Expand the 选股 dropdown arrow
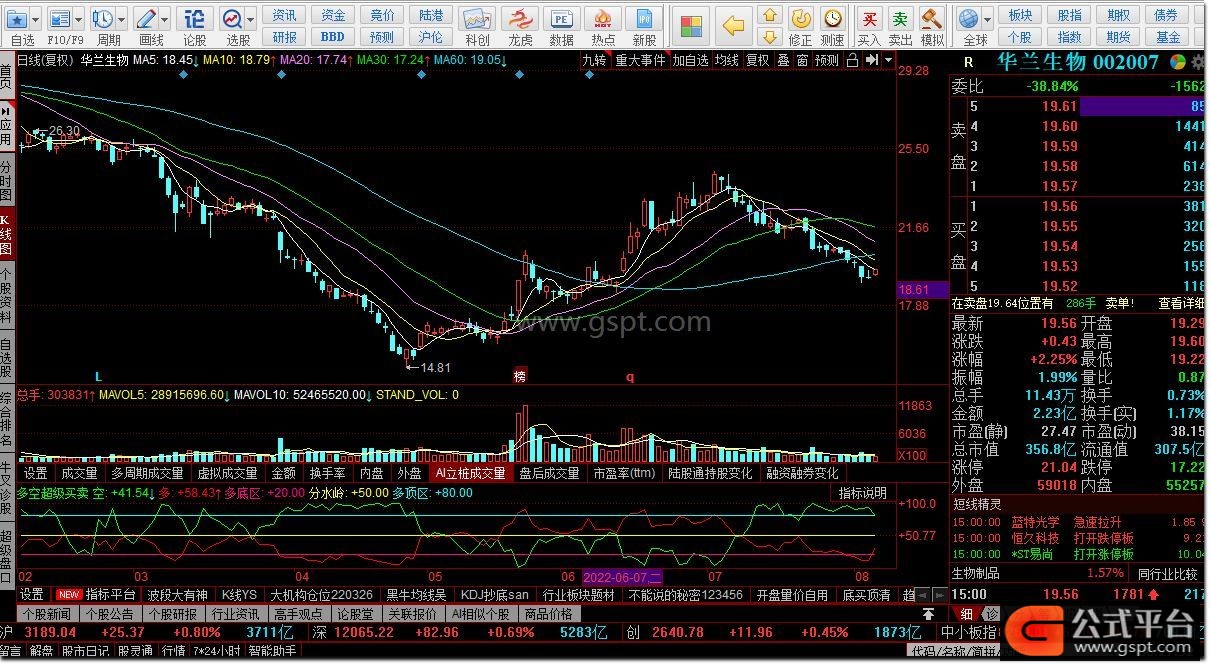This screenshot has width=1210, height=664. pyautogui.click(x=250, y=19)
